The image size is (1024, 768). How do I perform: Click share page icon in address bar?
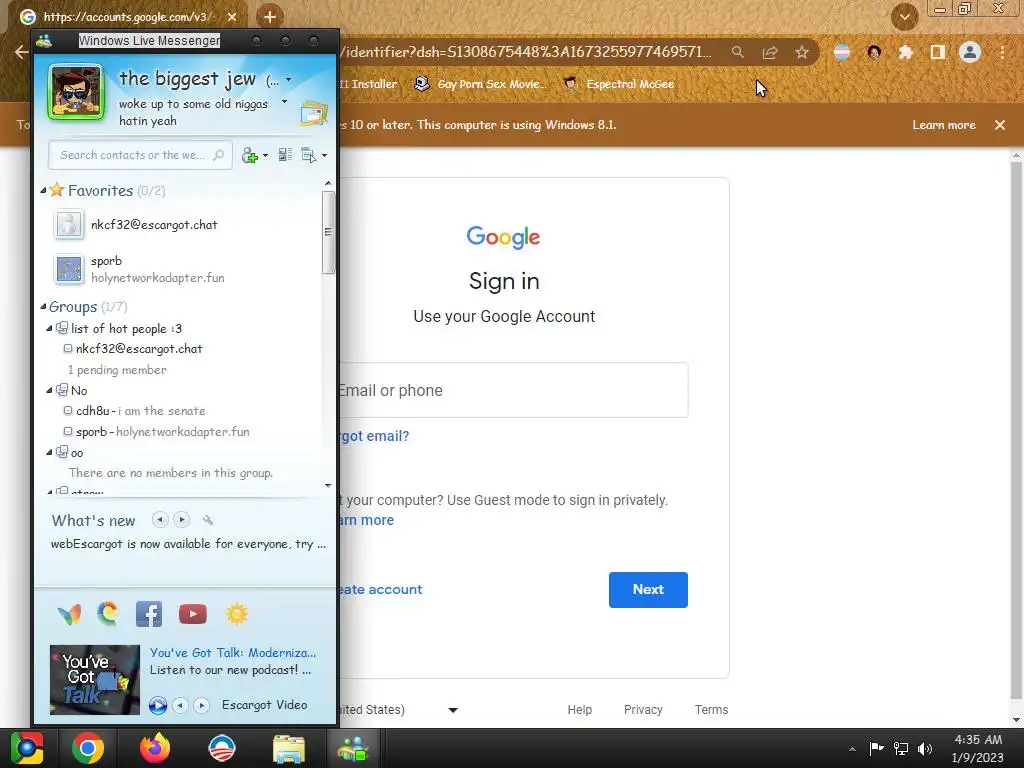[x=770, y=52]
